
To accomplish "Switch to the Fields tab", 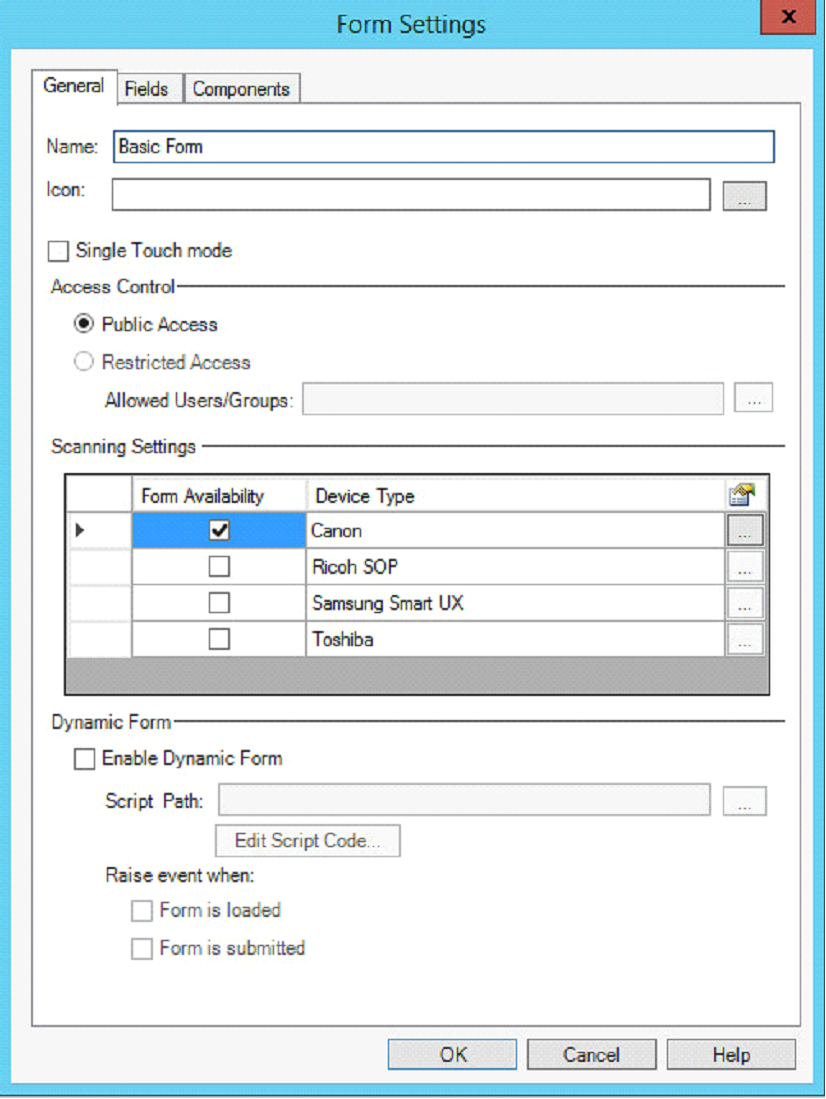I will (x=146, y=89).
